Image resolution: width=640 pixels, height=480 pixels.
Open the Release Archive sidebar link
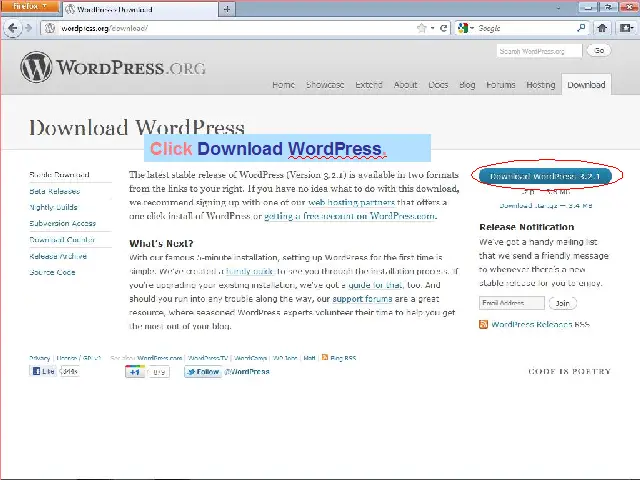point(58,256)
